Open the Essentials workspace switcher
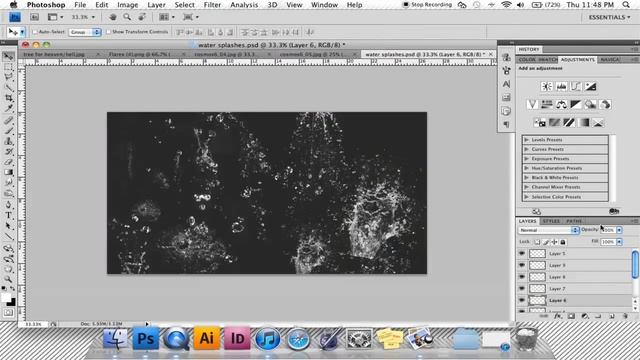 coord(609,17)
